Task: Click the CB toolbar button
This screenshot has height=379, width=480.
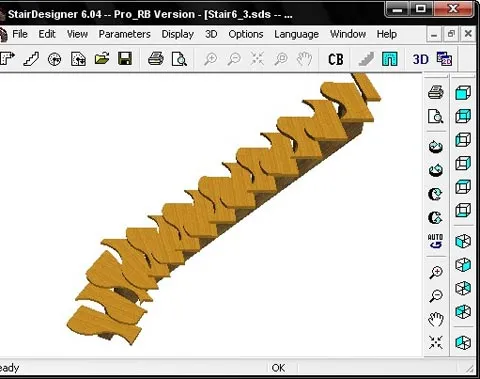Action: (336, 60)
